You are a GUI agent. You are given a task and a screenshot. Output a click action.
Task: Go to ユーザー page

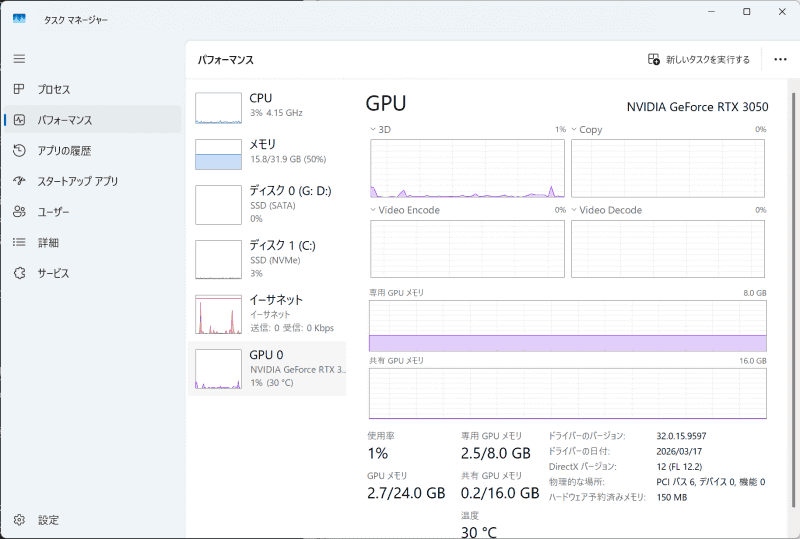coord(92,212)
